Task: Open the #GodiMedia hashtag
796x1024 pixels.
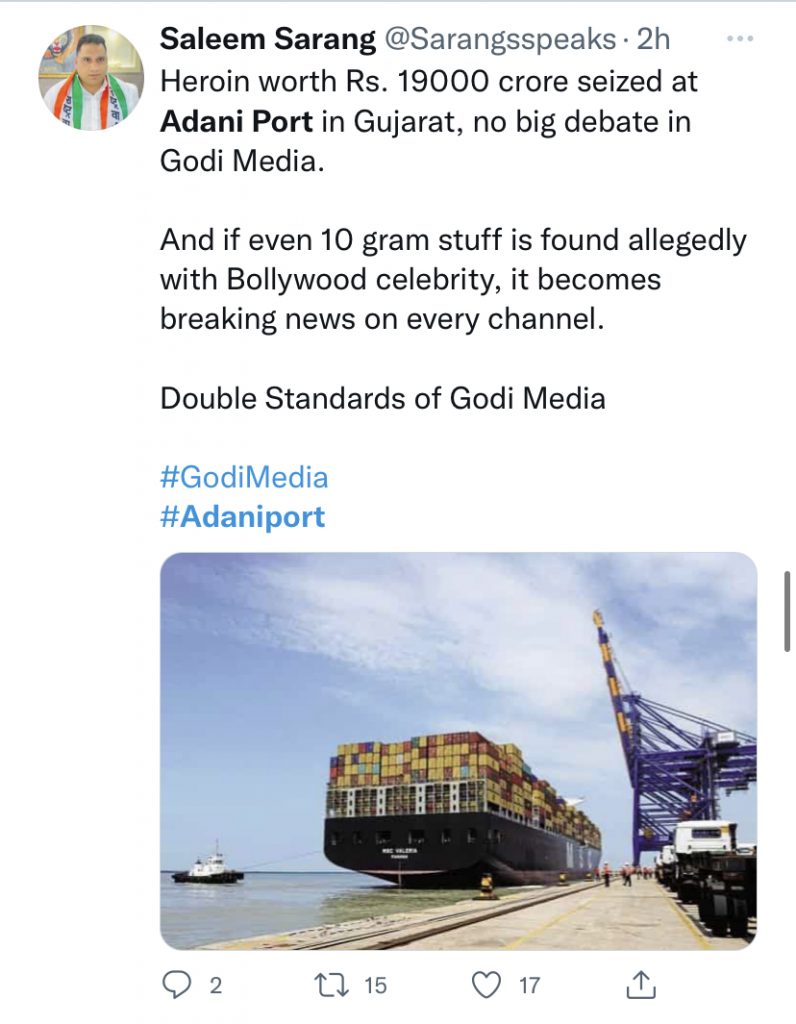Action: (x=243, y=477)
